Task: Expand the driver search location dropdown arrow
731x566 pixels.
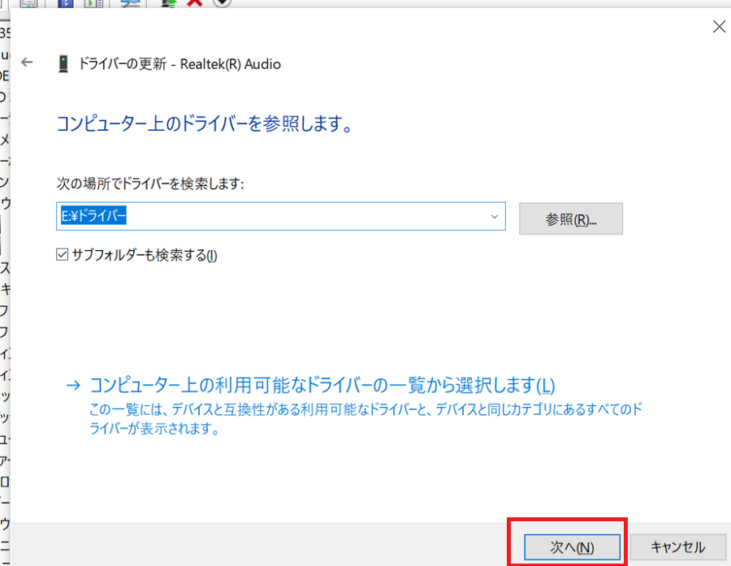Action: [x=494, y=217]
